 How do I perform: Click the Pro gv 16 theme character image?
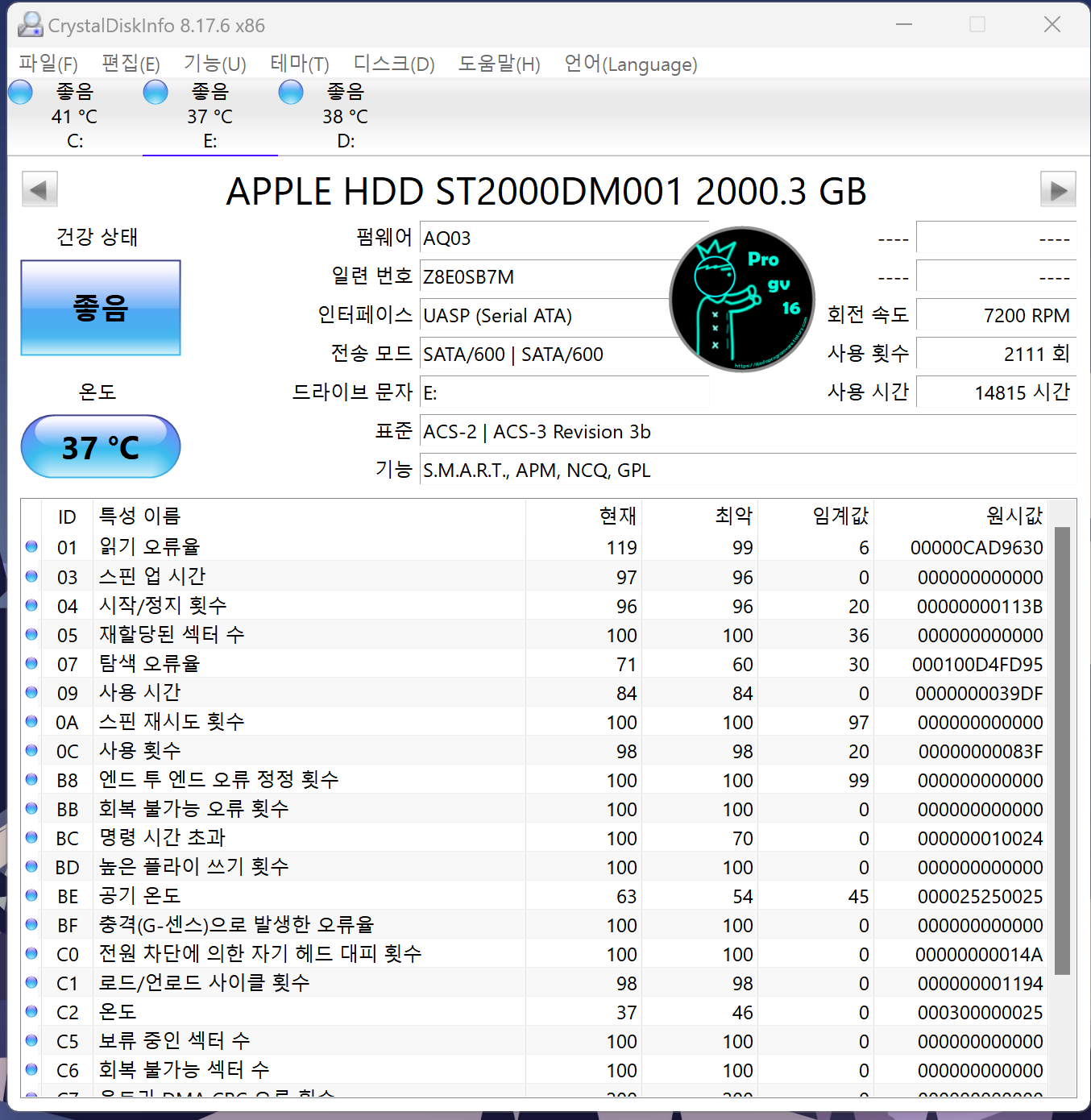tap(742, 299)
